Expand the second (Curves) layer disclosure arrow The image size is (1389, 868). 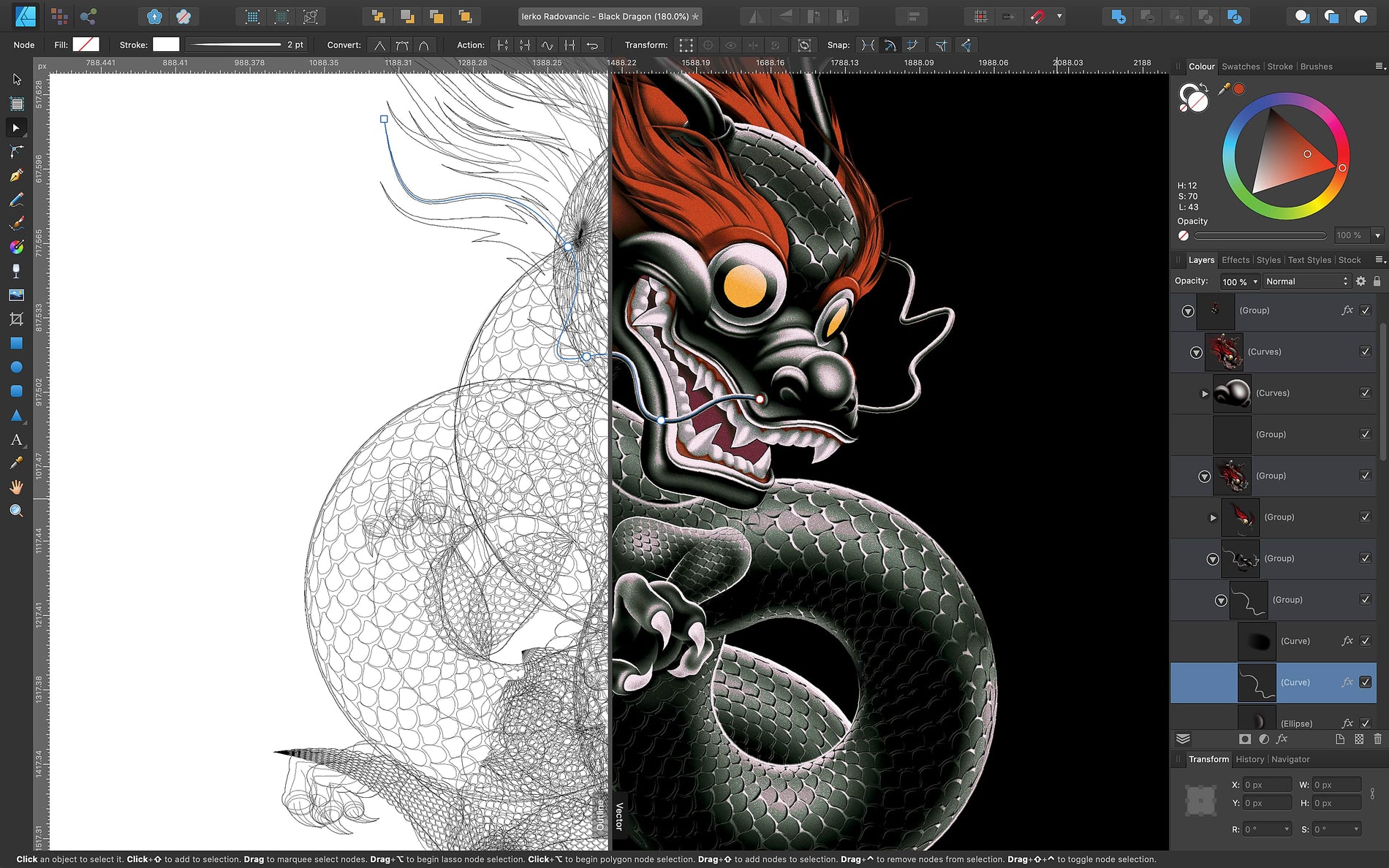[x=1206, y=393]
